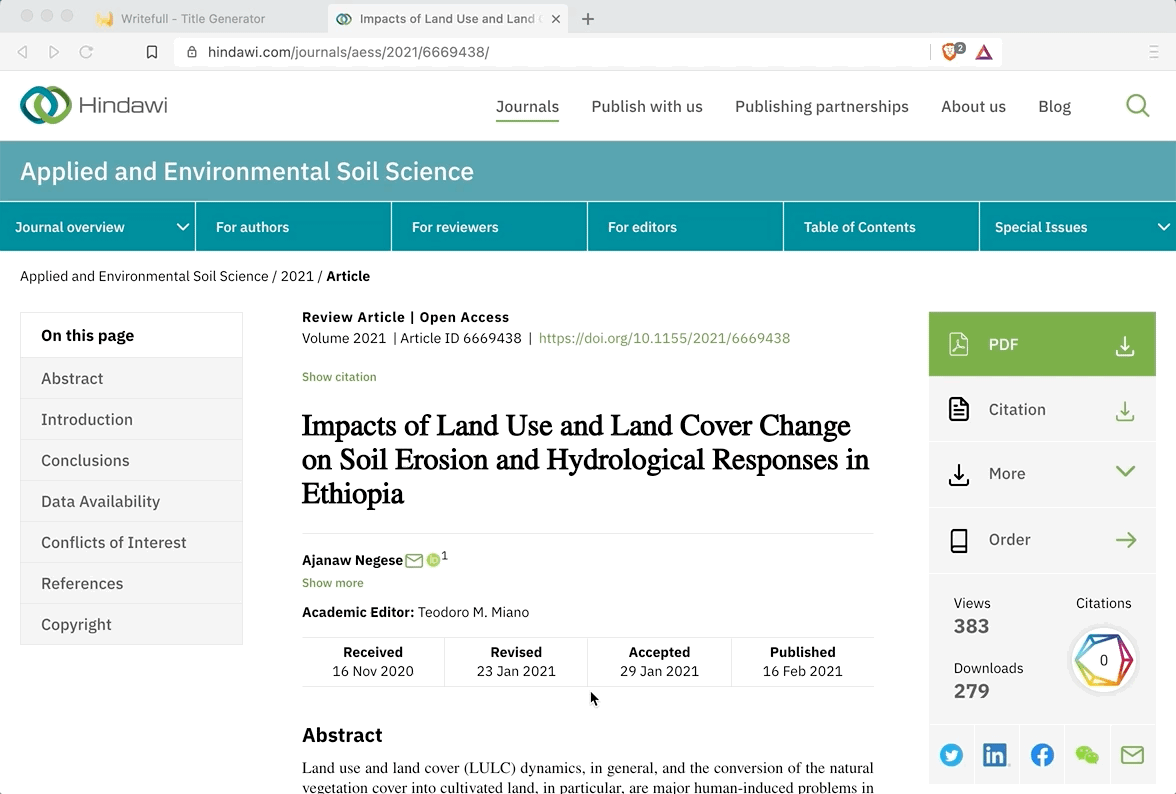Viewport: 1176px width, 794px height.
Task: Close the Impacts of Land Use tab
Action: 556,19
